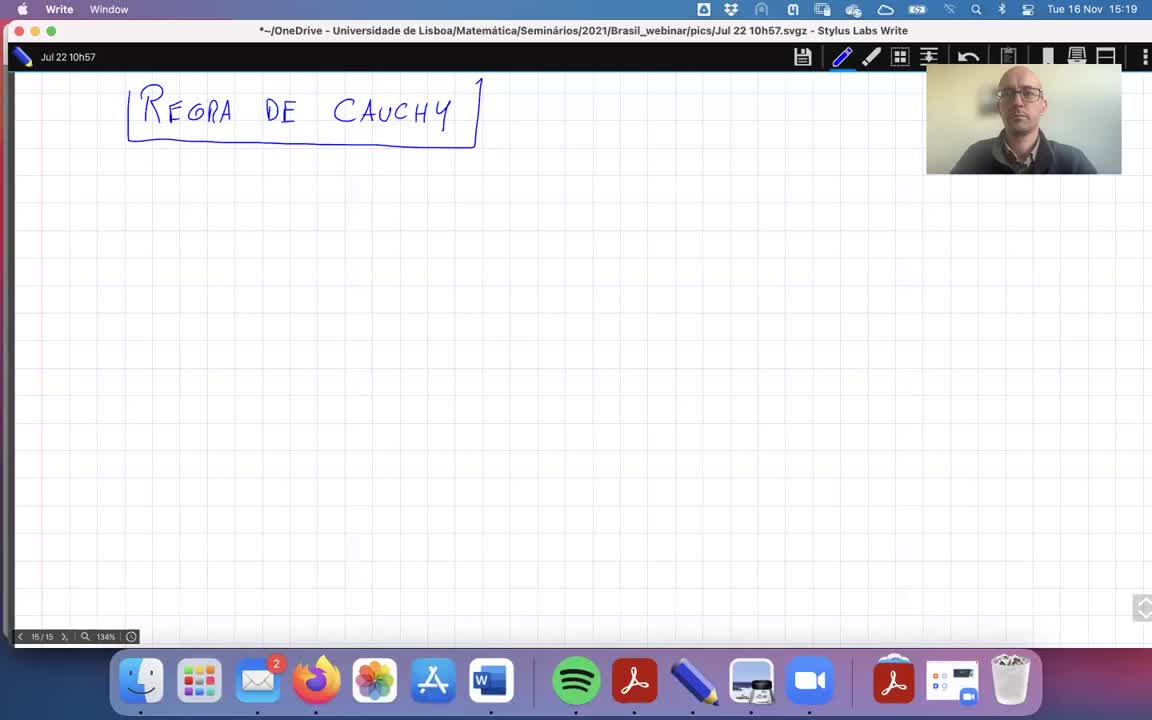
Task: Open Spotify from the Dock
Action: click(x=576, y=680)
